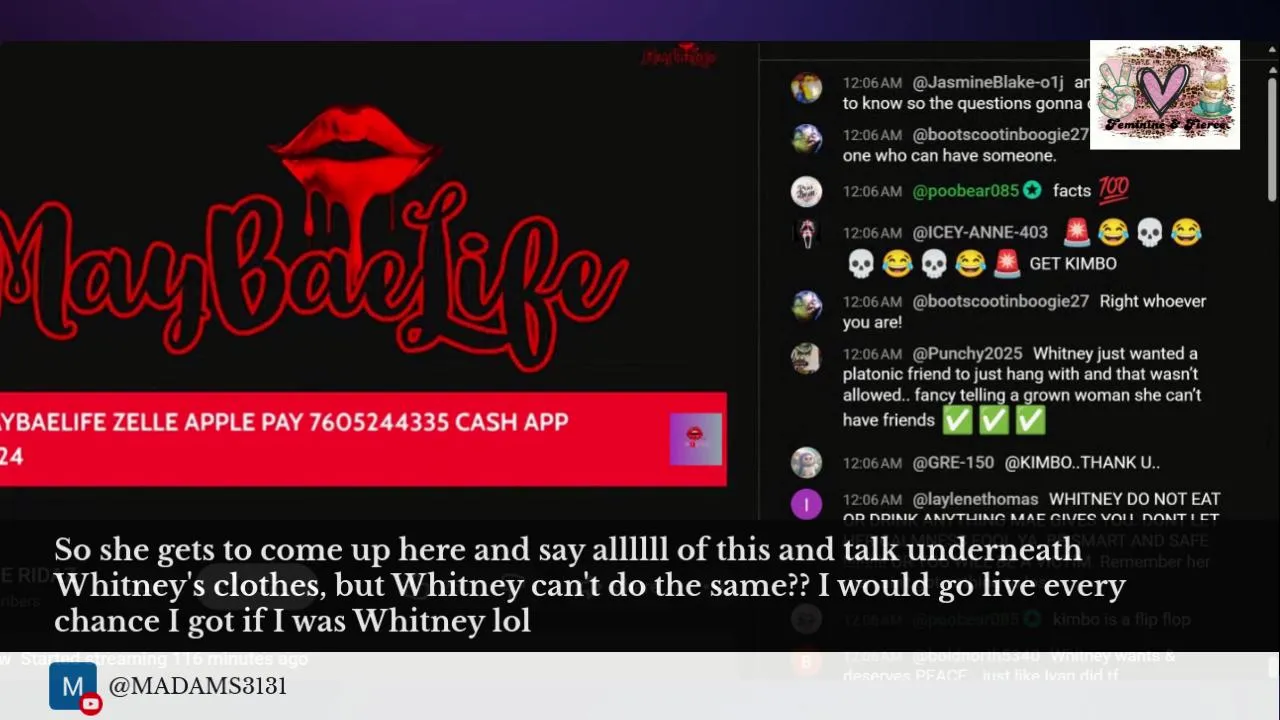Click the small lips icon on red banner
Screen dimensions: 1280x720
(x=696, y=439)
